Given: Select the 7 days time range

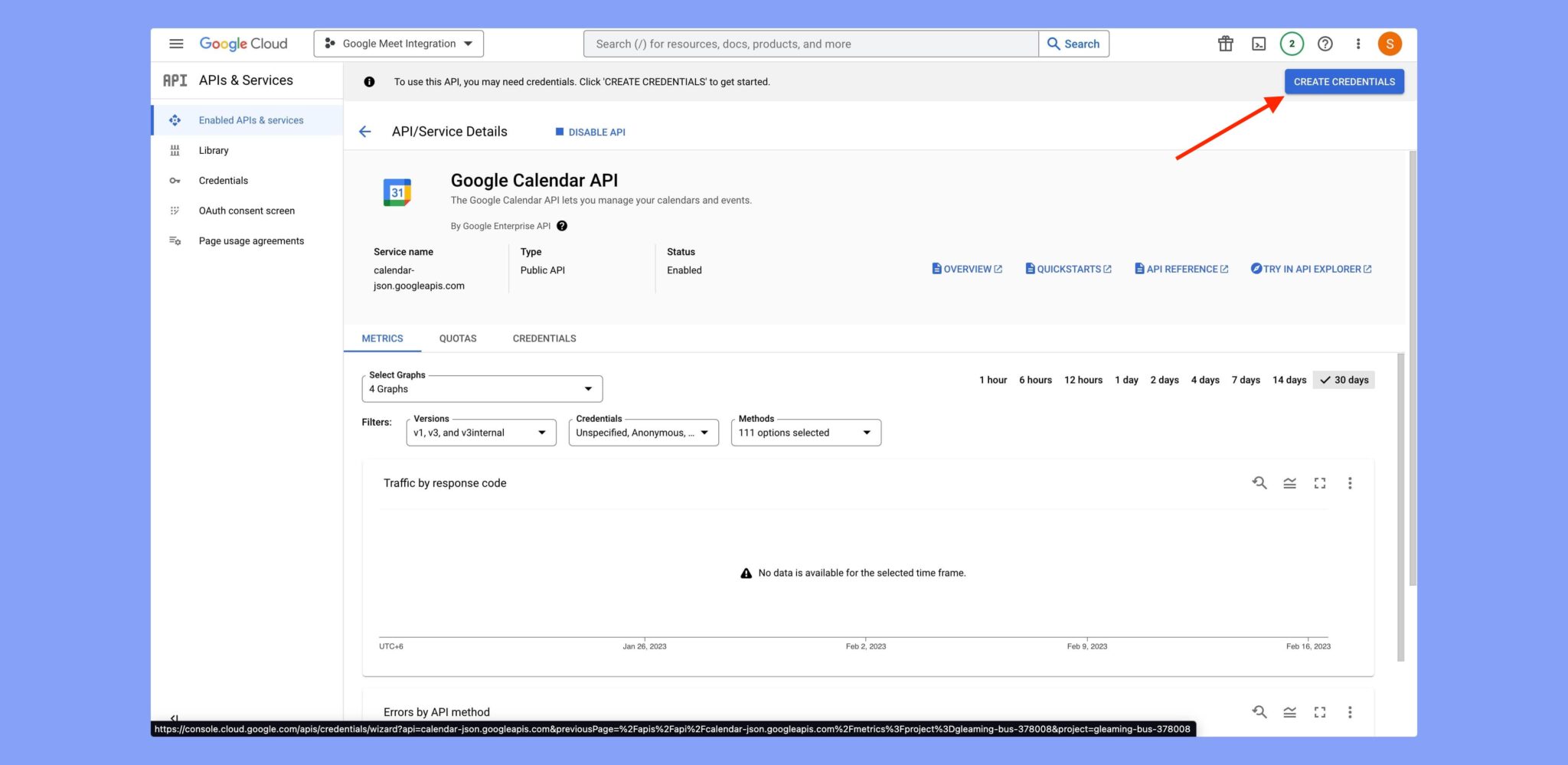Looking at the screenshot, I should (x=1246, y=379).
